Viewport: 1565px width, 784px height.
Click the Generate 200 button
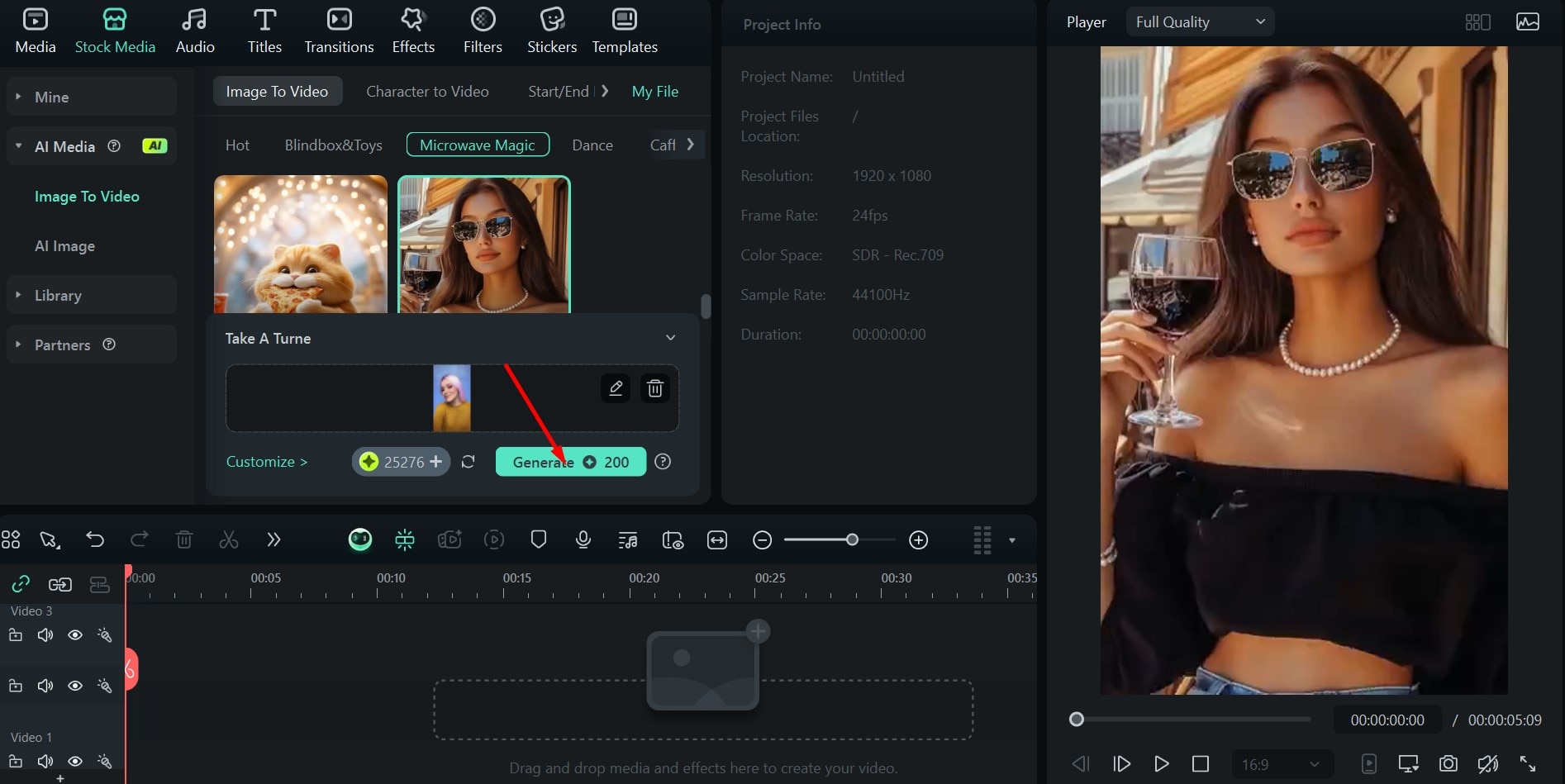pos(570,462)
